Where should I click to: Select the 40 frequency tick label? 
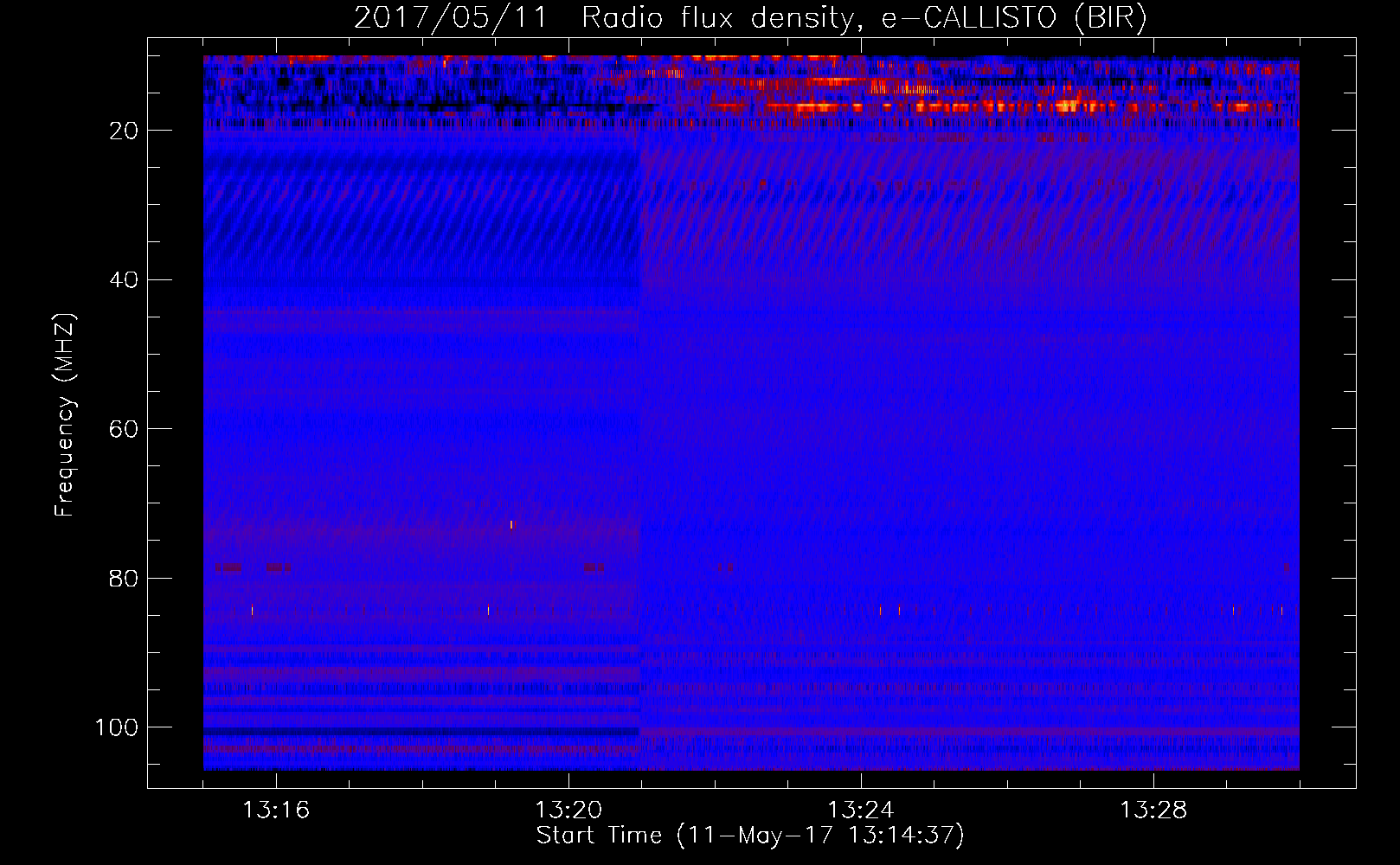coord(125,280)
